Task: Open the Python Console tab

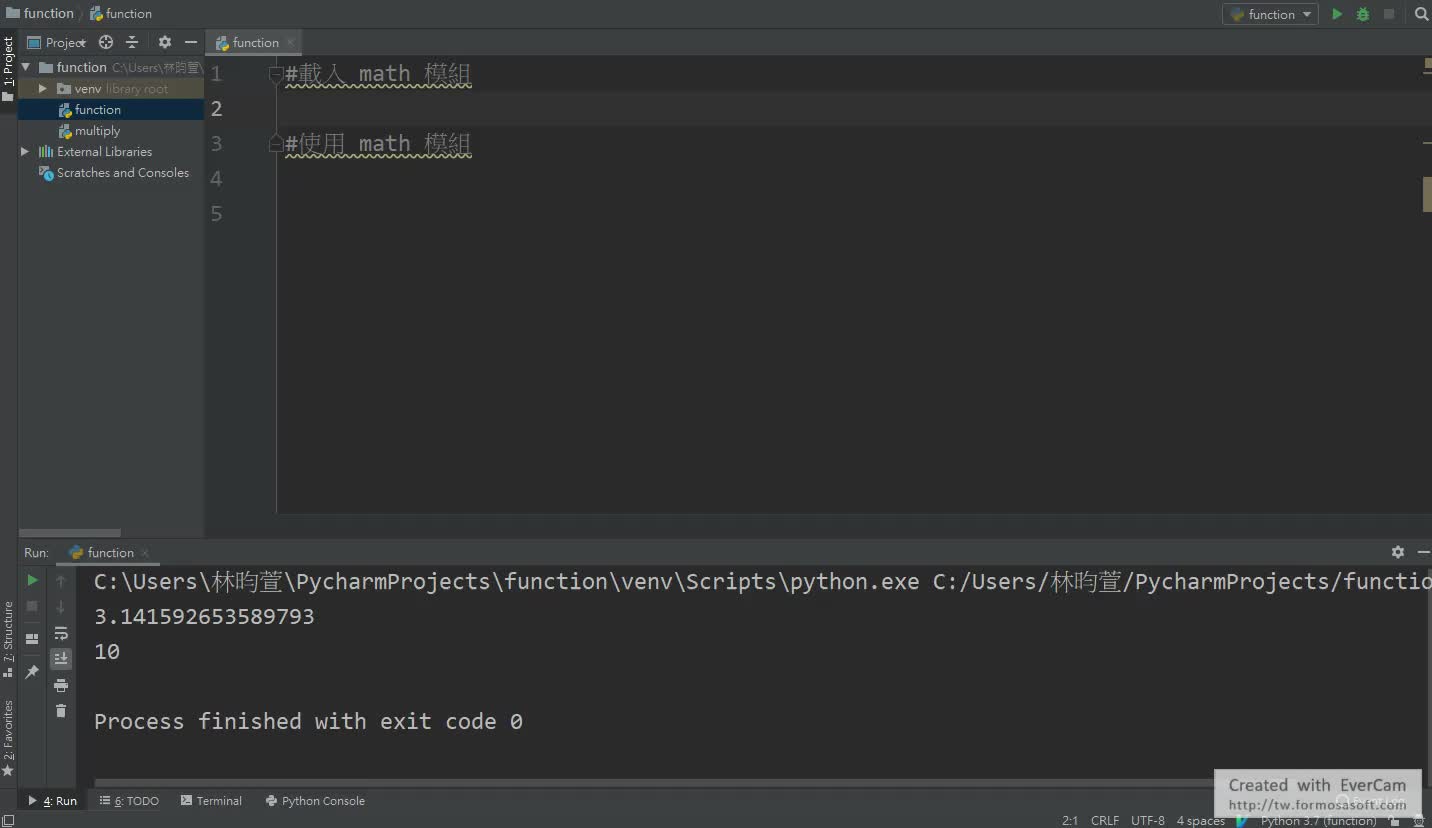Action: tap(315, 801)
